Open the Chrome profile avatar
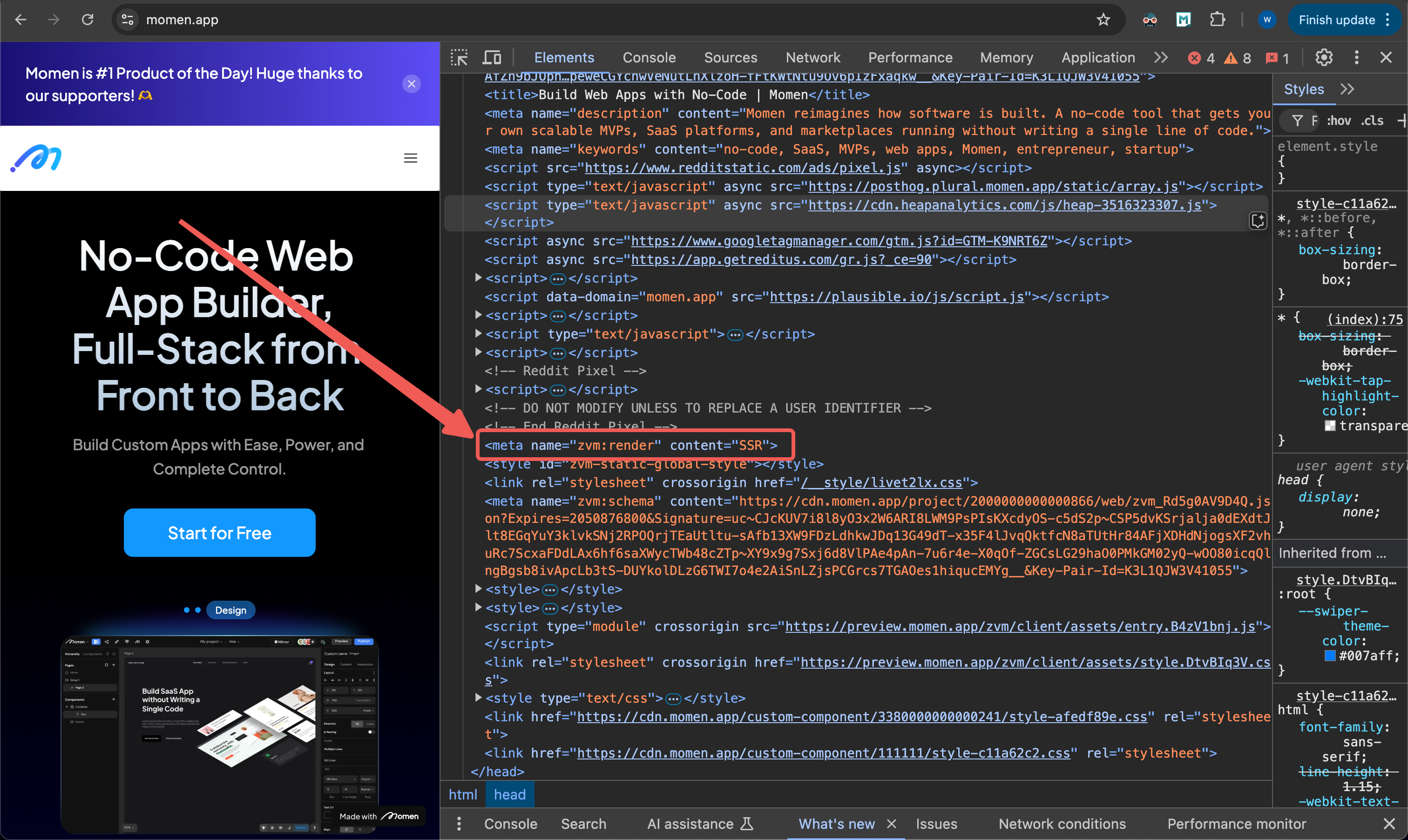 coord(1267,20)
